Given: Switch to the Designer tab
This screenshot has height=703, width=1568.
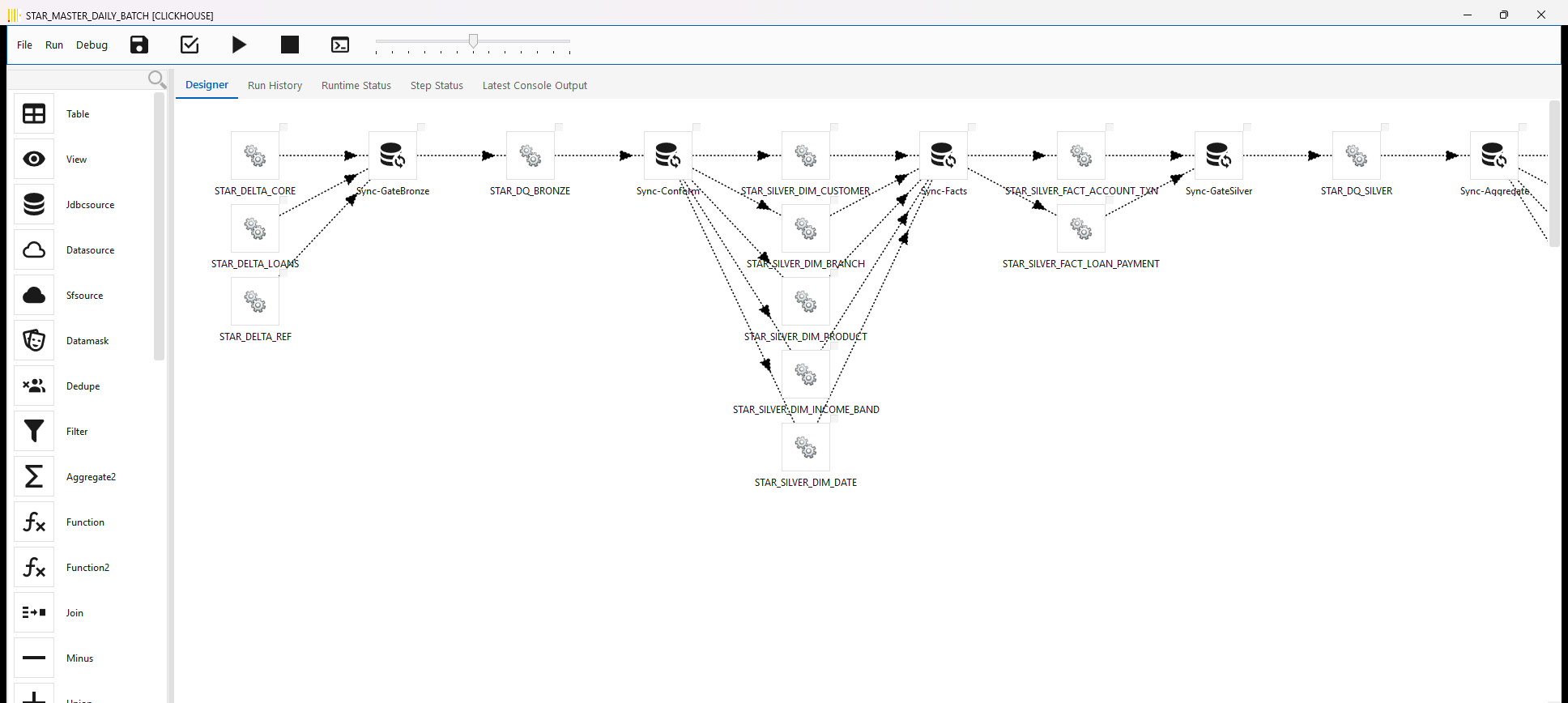Looking at the screenshot, I should click(x=207, y=84).
